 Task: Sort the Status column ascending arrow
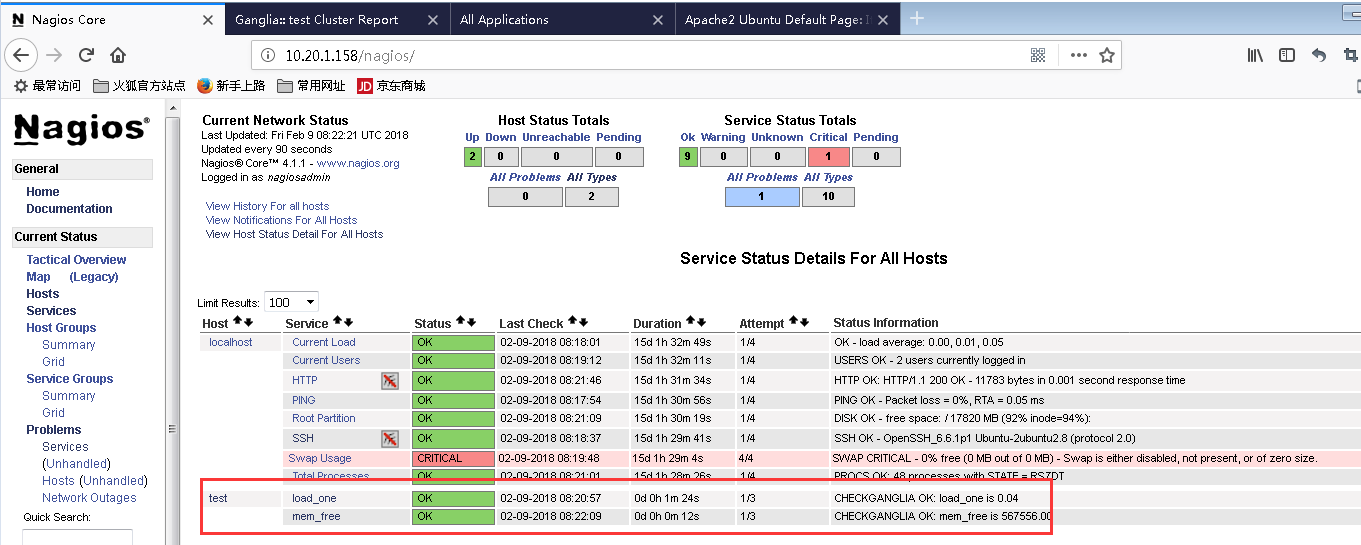tap(461, 322)
